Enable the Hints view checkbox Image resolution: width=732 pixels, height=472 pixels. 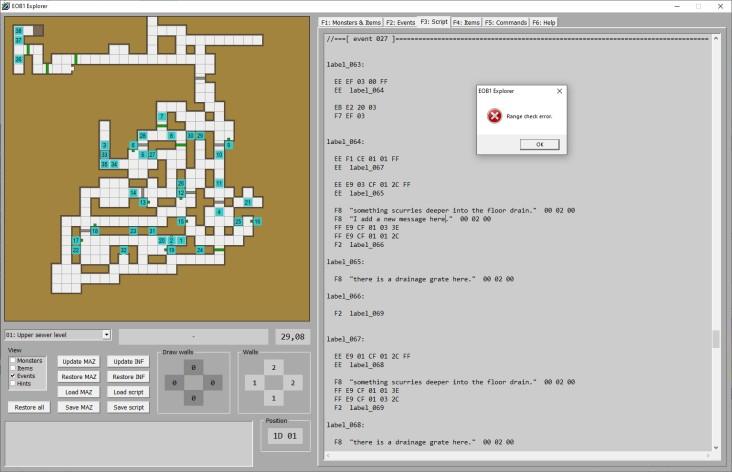[13, 382]
